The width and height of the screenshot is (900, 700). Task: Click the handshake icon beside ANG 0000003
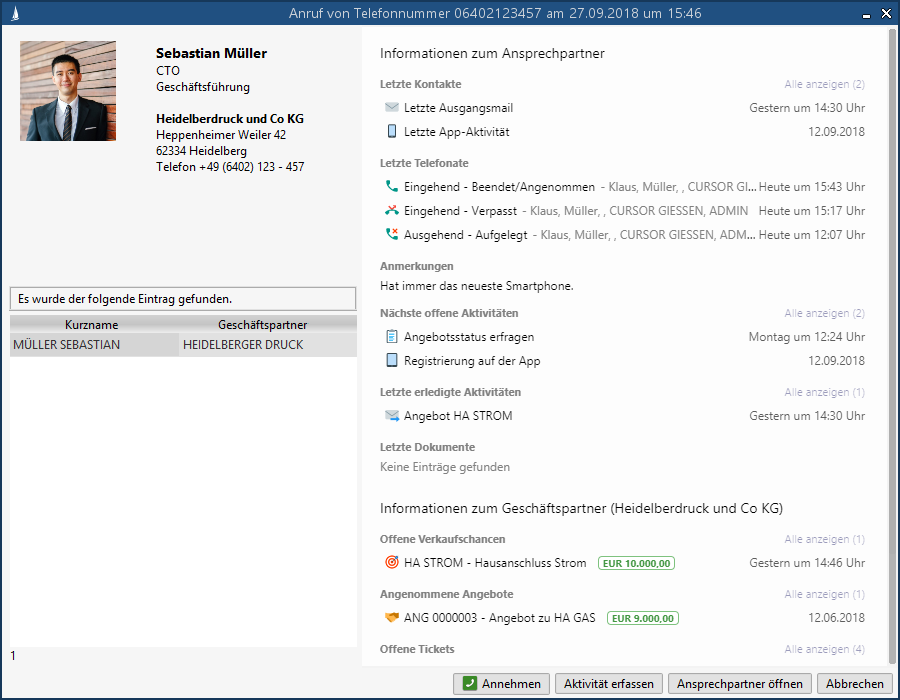[x=391, y=618]
